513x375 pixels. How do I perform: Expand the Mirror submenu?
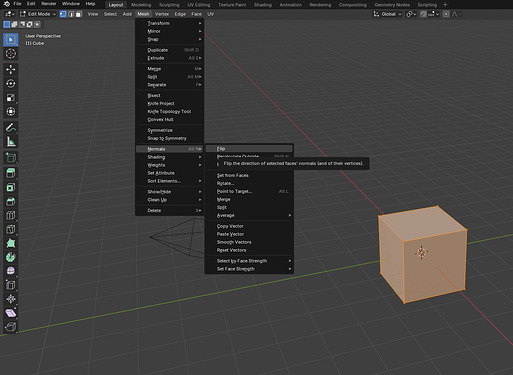tap(170, 31)
